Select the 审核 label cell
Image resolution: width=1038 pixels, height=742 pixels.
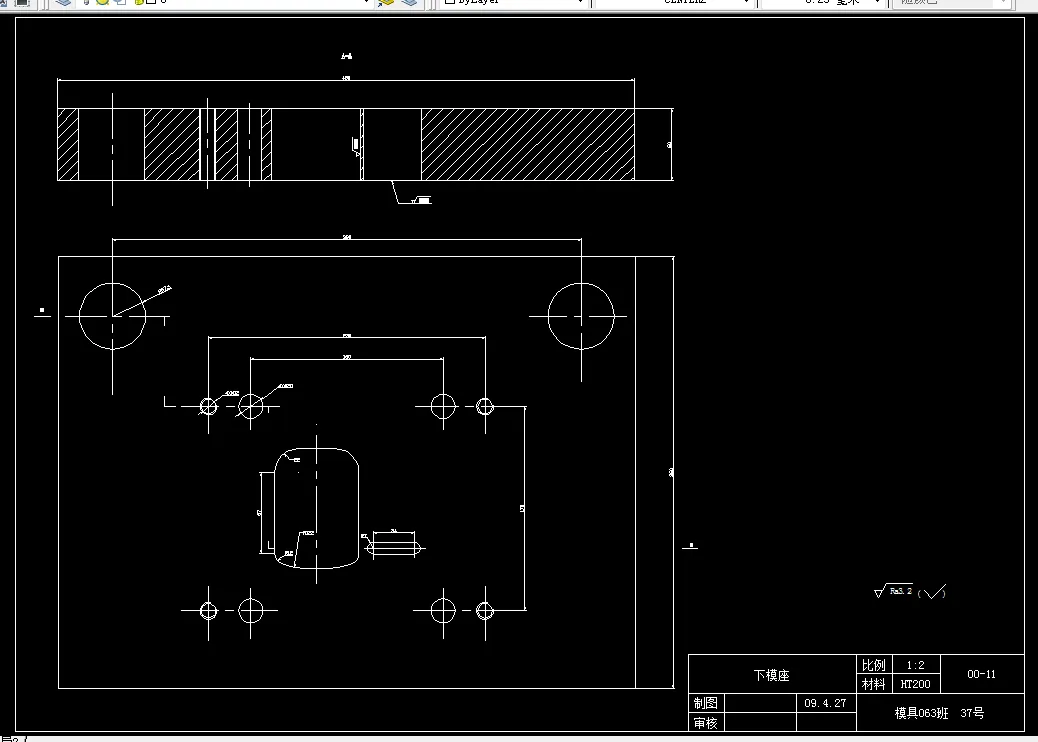[706, 723]
